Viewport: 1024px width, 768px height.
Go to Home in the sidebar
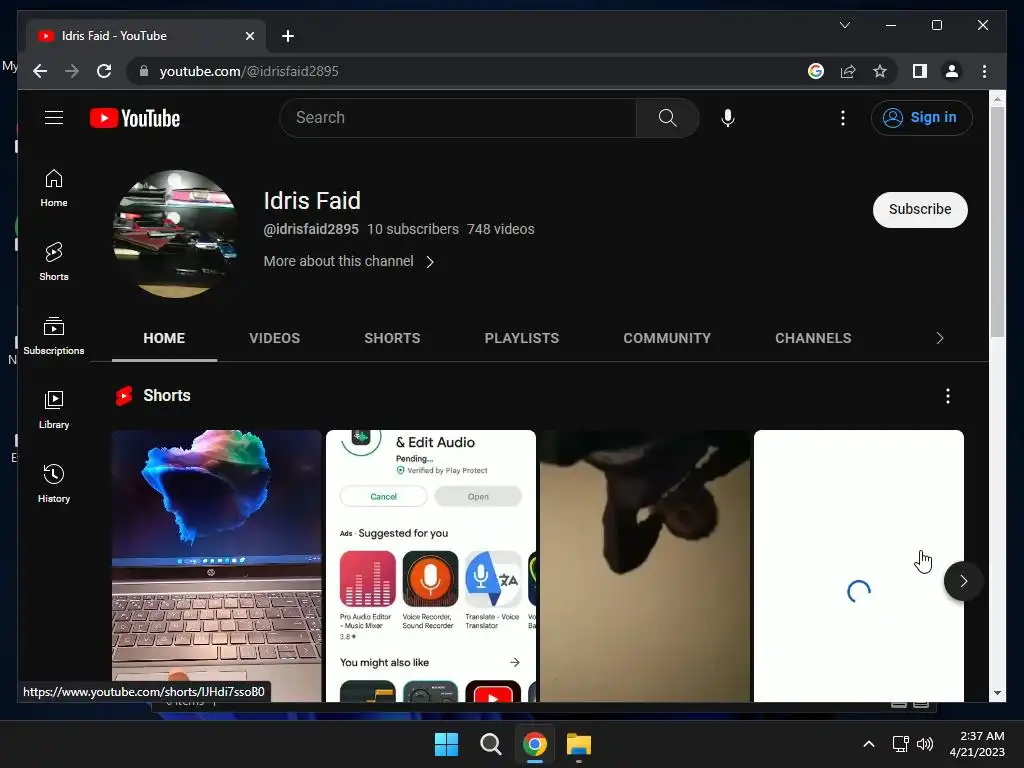[x=54, y=188]
